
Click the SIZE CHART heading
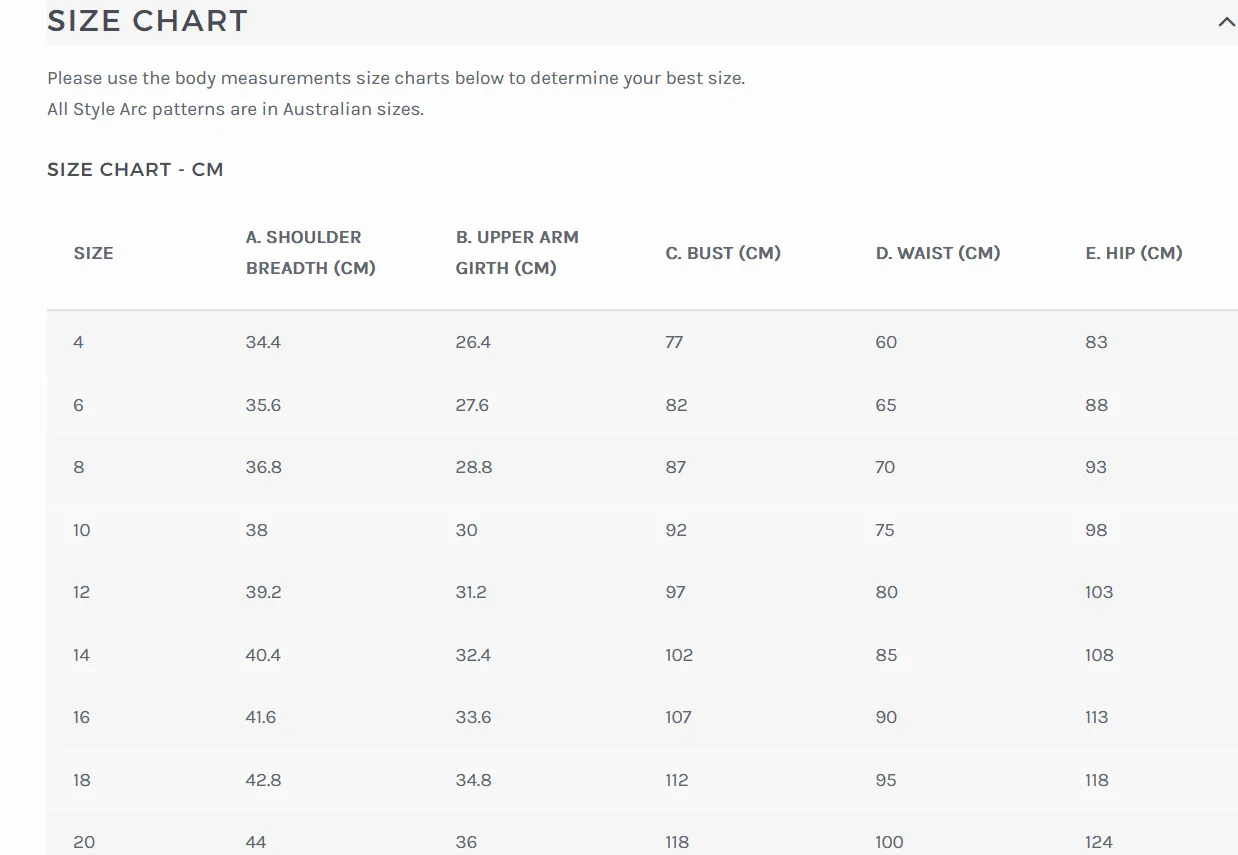click(147, 21)
